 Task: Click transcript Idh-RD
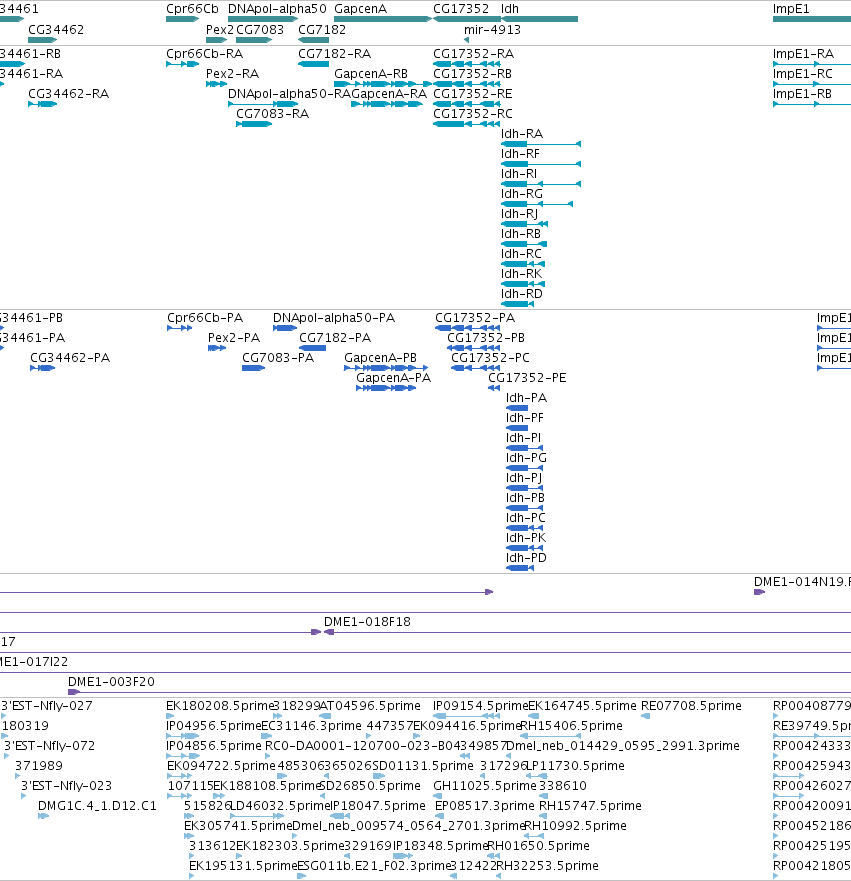522,294
